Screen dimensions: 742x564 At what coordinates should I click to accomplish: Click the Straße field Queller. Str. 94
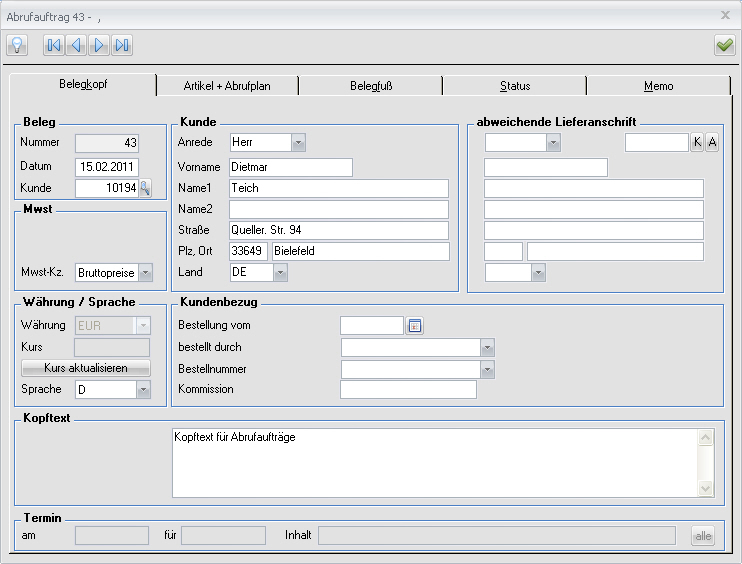tap(339, 230)
